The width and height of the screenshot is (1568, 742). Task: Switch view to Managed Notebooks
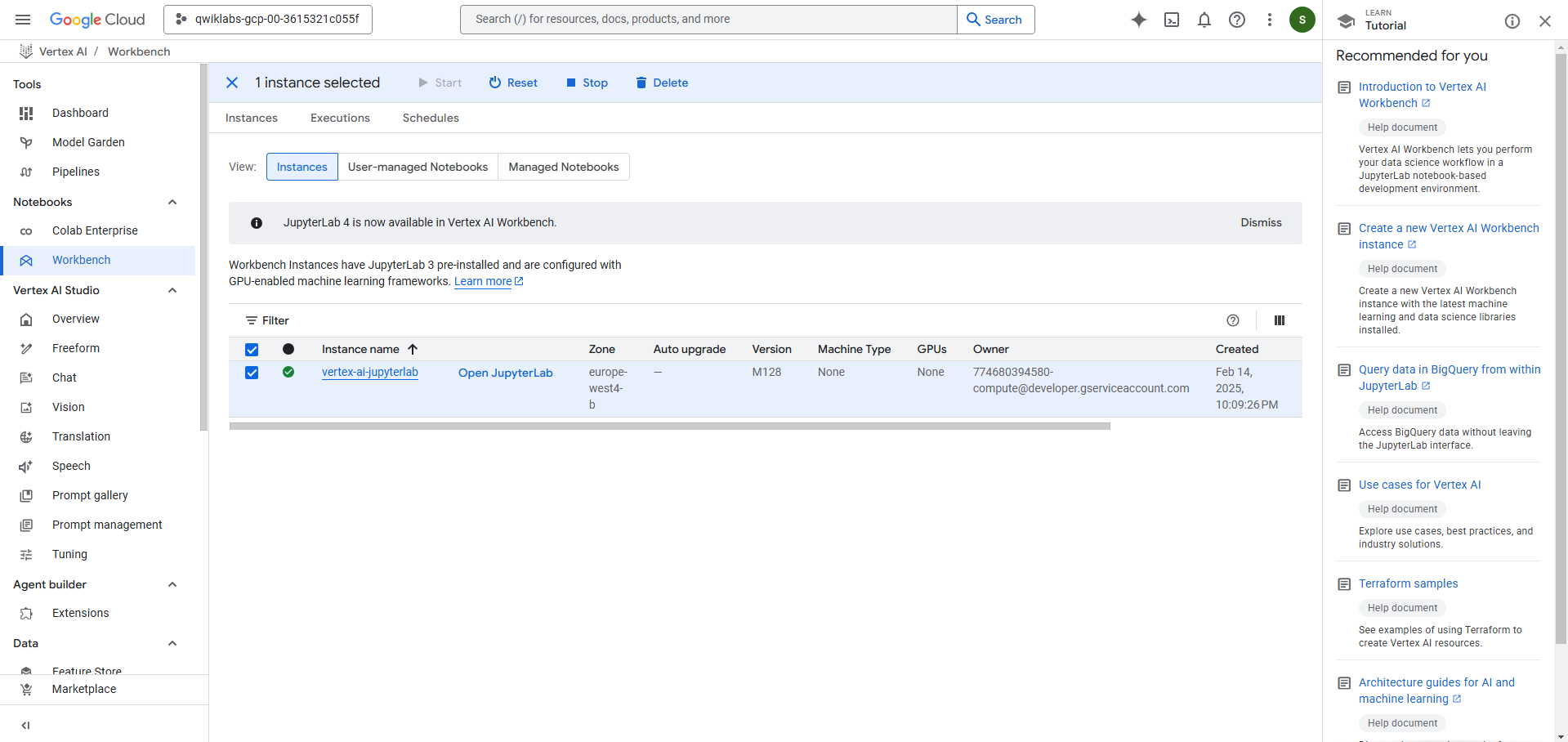click(564, 167)
